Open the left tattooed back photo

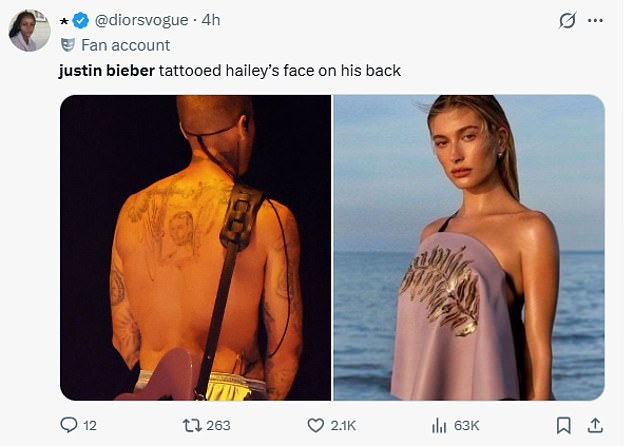195,247
